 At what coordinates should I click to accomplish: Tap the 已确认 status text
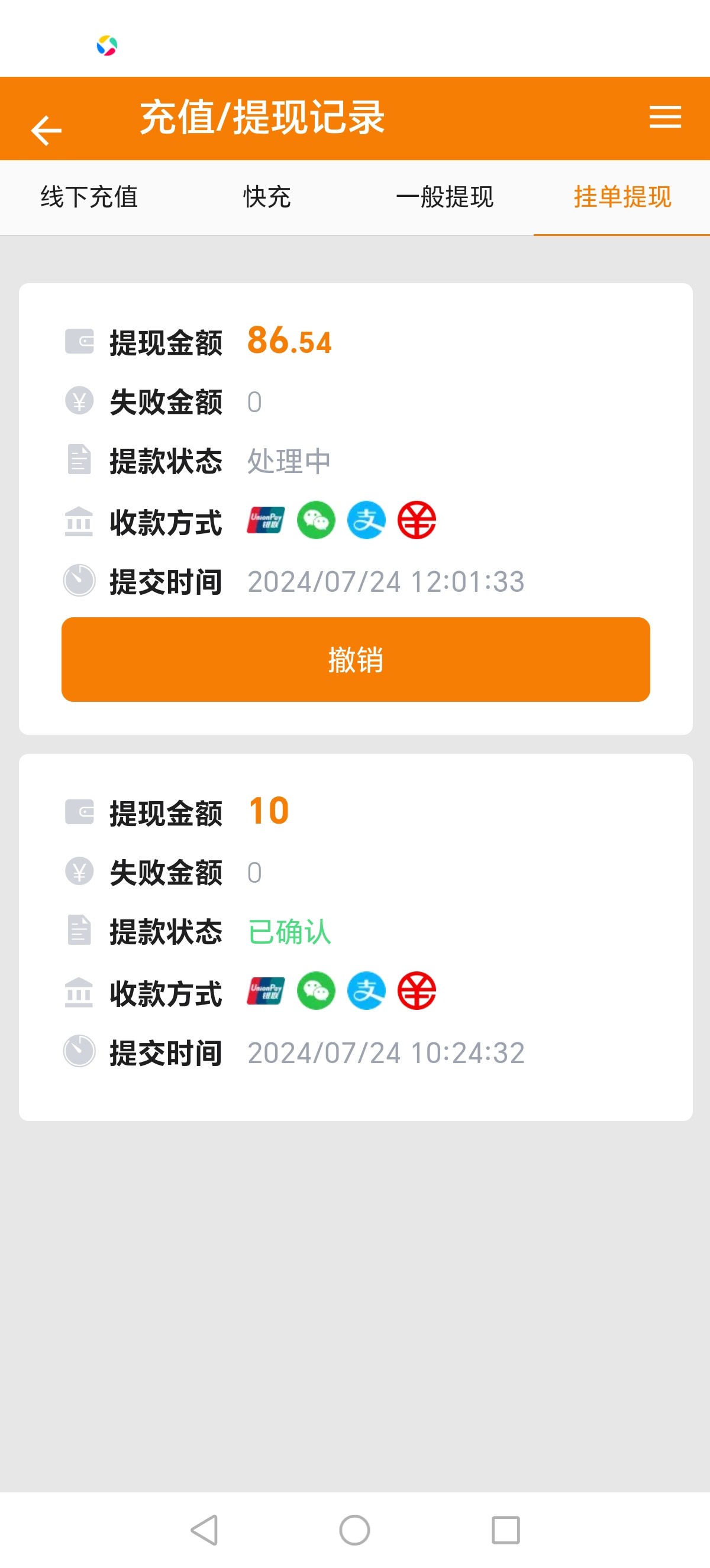(x=289, y=932)
